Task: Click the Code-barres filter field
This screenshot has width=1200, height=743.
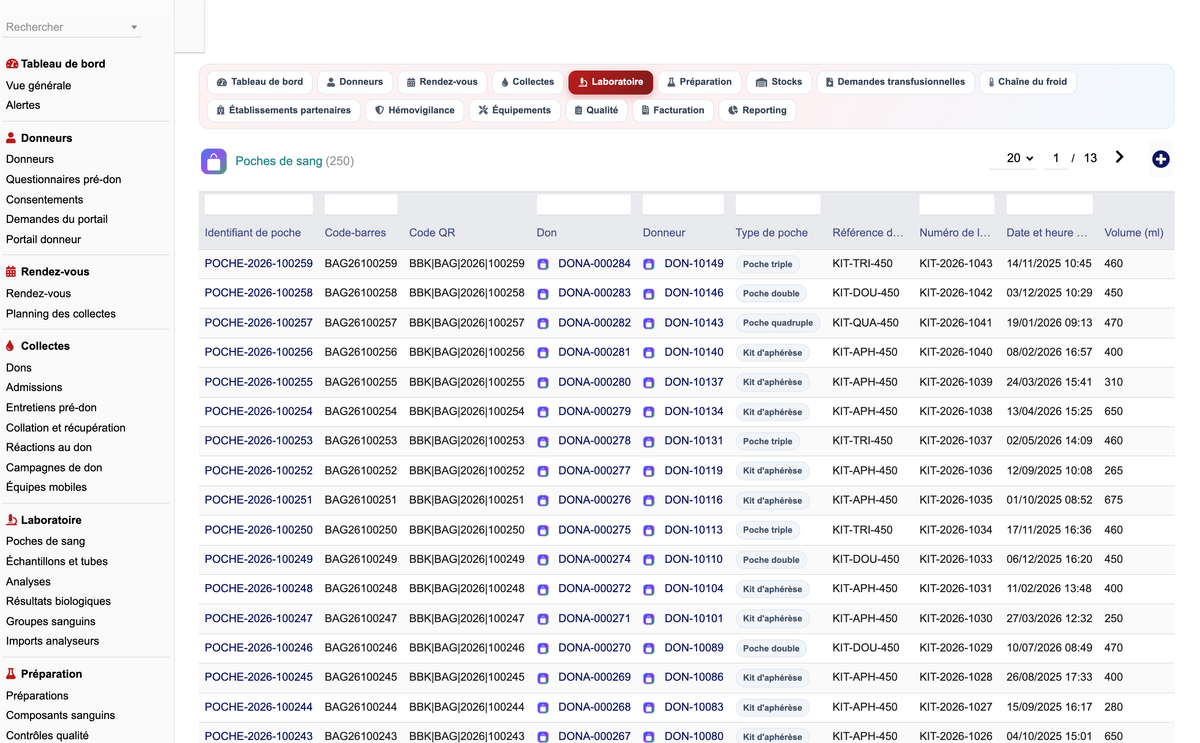Action: (361, 204)
